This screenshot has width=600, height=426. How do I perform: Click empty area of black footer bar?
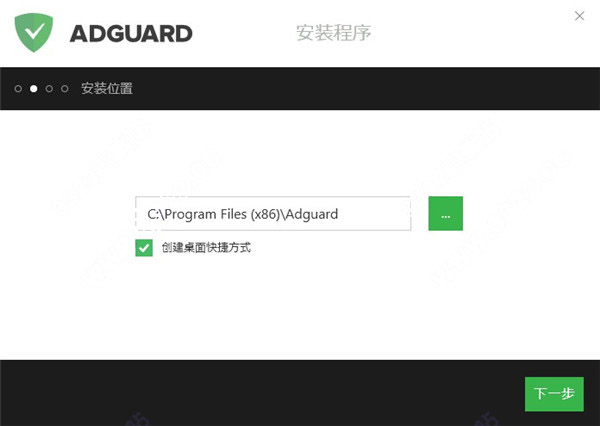(260, 393)
